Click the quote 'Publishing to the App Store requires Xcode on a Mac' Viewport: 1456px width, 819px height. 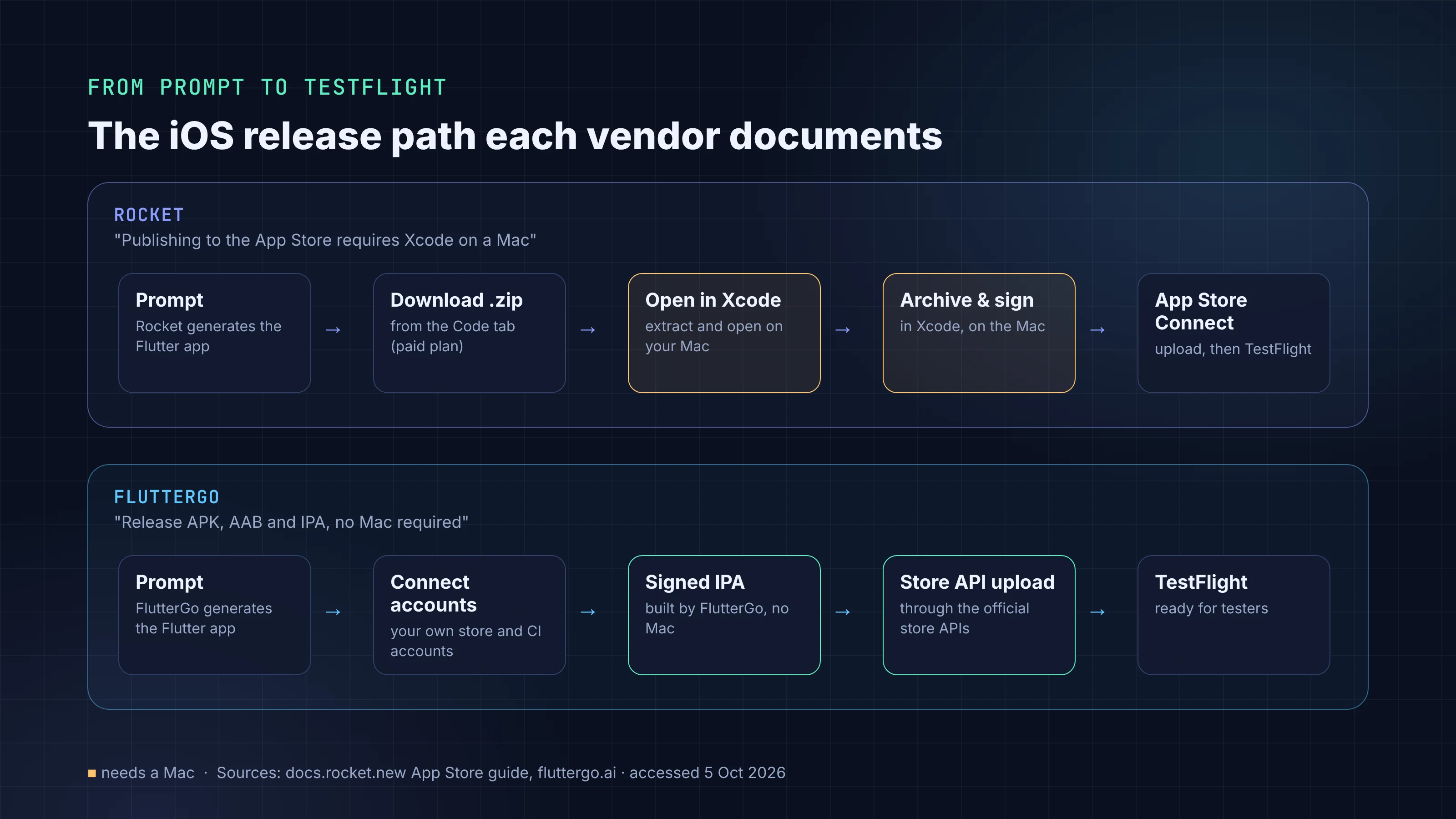click(325, 240)
